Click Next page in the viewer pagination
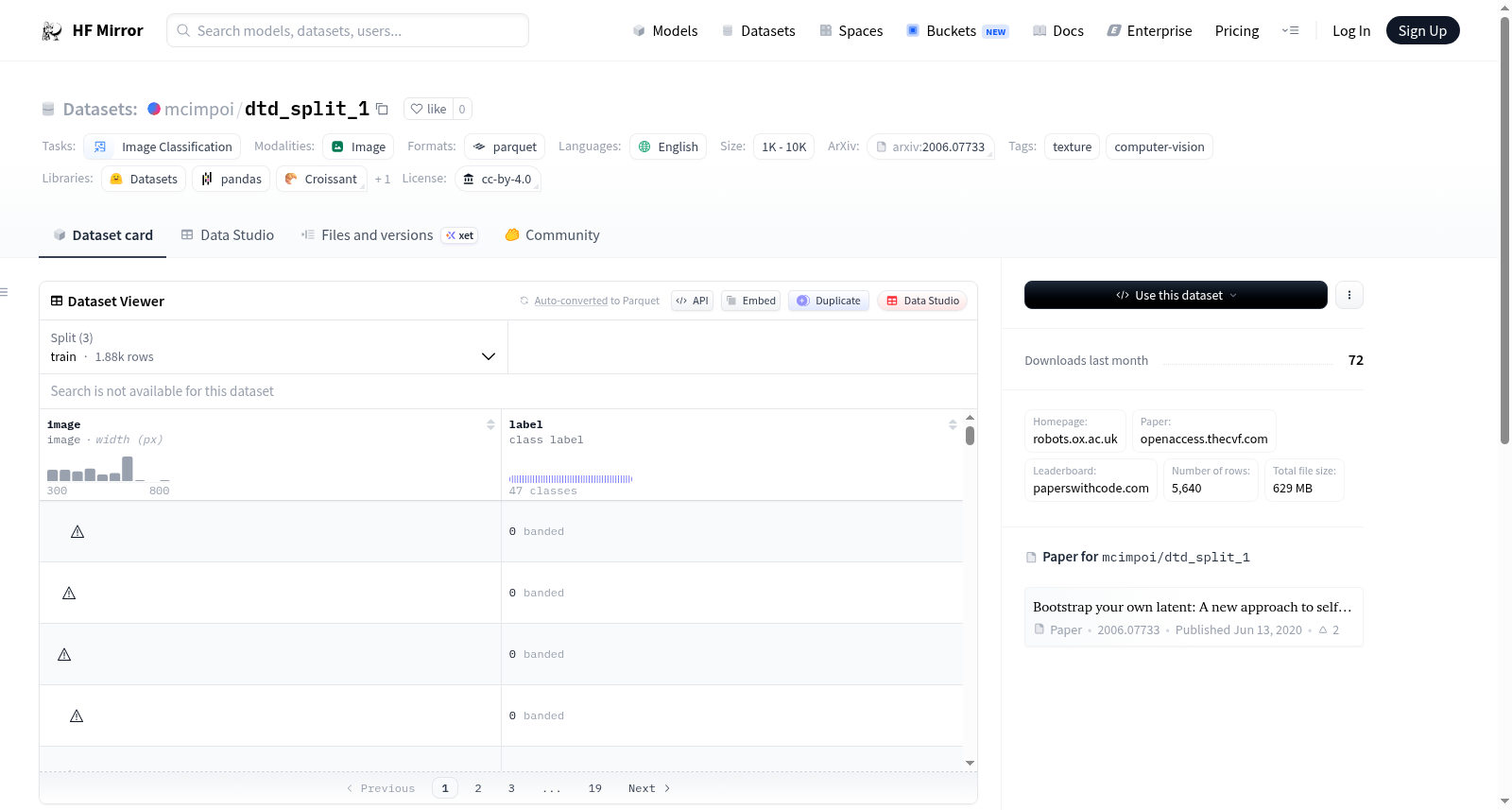The width and height of the screenshot is (1512, 810). [649, 788]
